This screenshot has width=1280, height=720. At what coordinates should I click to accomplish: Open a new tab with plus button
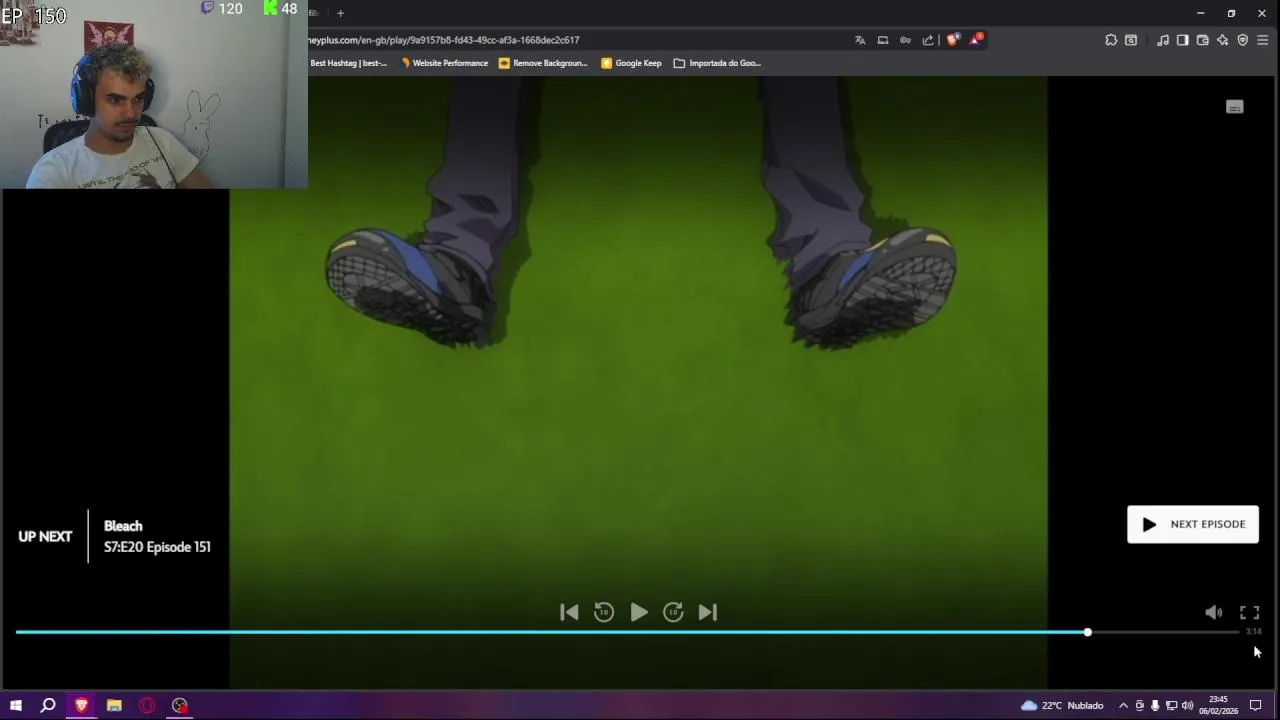[340, 13]
